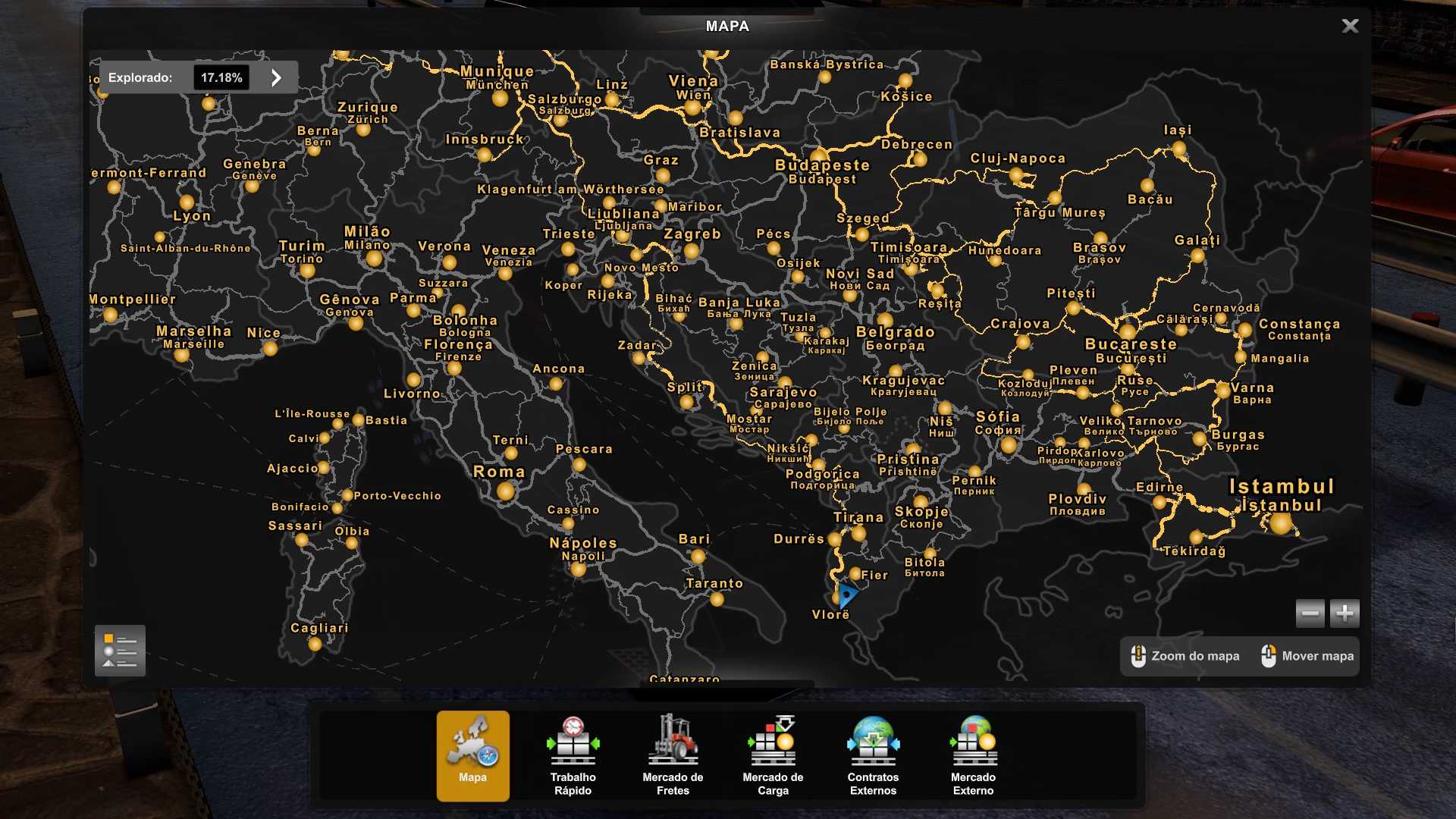Select the Bucareste city marker
Image resolution: width=1456 pixels, height=819 pixels.
1128,331
